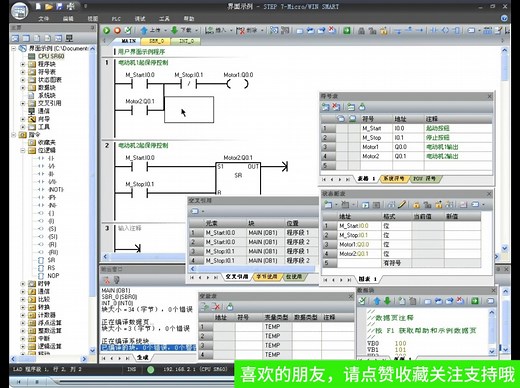Screen dimensions: 520x388
Task: Expand the 比较 instruction folder
Action: tap(23, 299)
